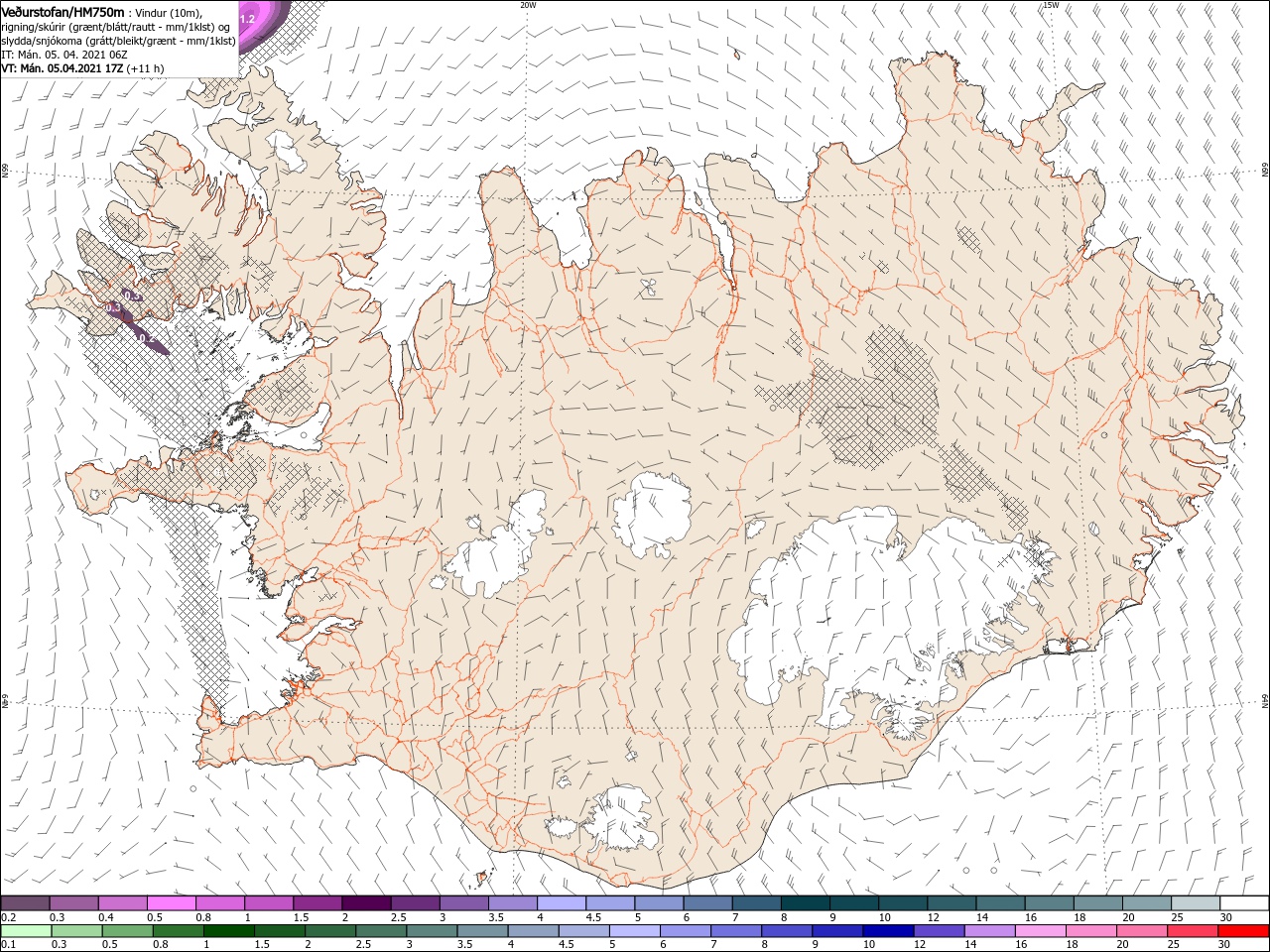Viewport: 1270px width, 952px height.
Task: Click the 'Vindur (10m)' legend text
Action: 169,12
